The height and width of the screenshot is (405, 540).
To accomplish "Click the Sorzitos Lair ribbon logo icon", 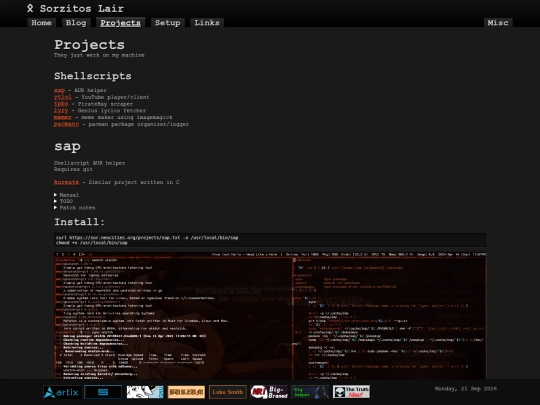I will point(30,8).
